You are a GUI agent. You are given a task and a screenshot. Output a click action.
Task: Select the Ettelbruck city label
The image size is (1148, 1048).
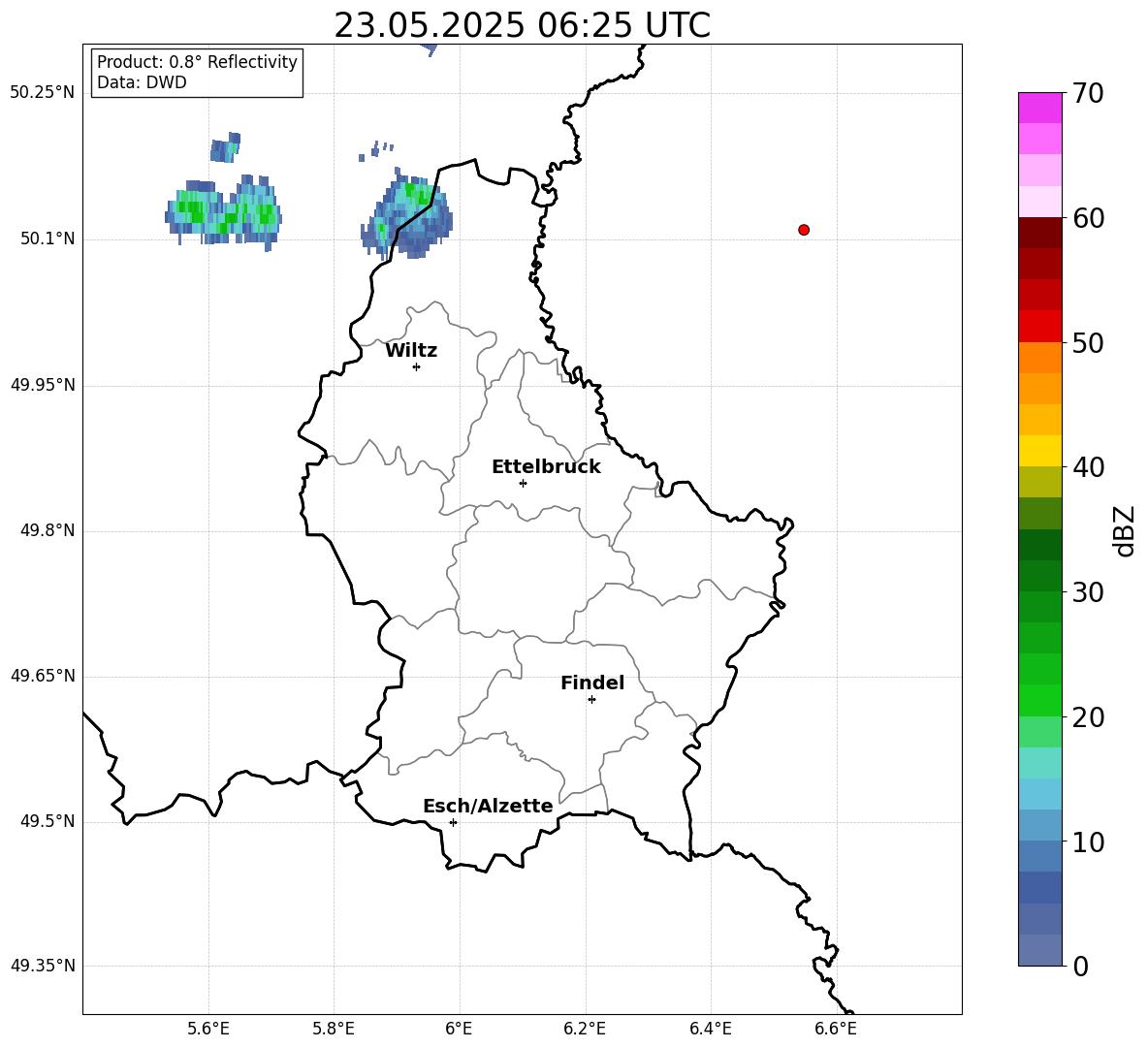[546, 467]
